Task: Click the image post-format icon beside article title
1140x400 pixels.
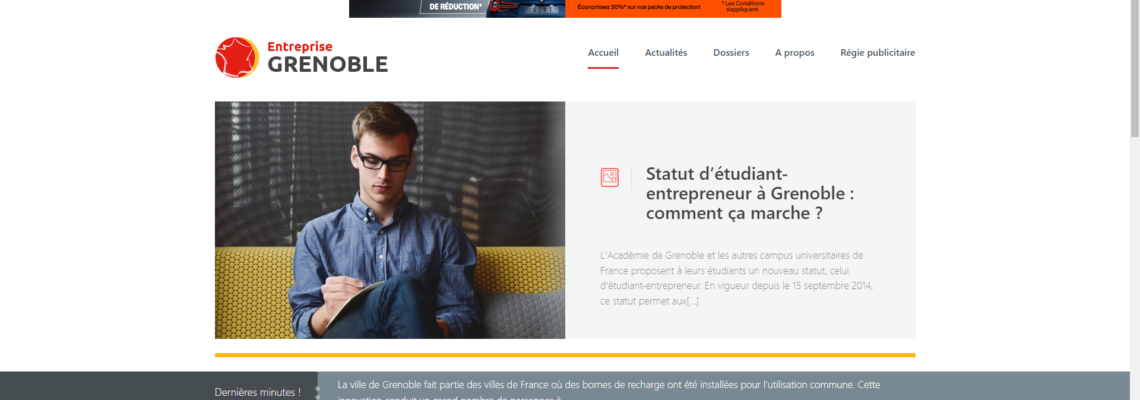Action: (x=609, y=177)
